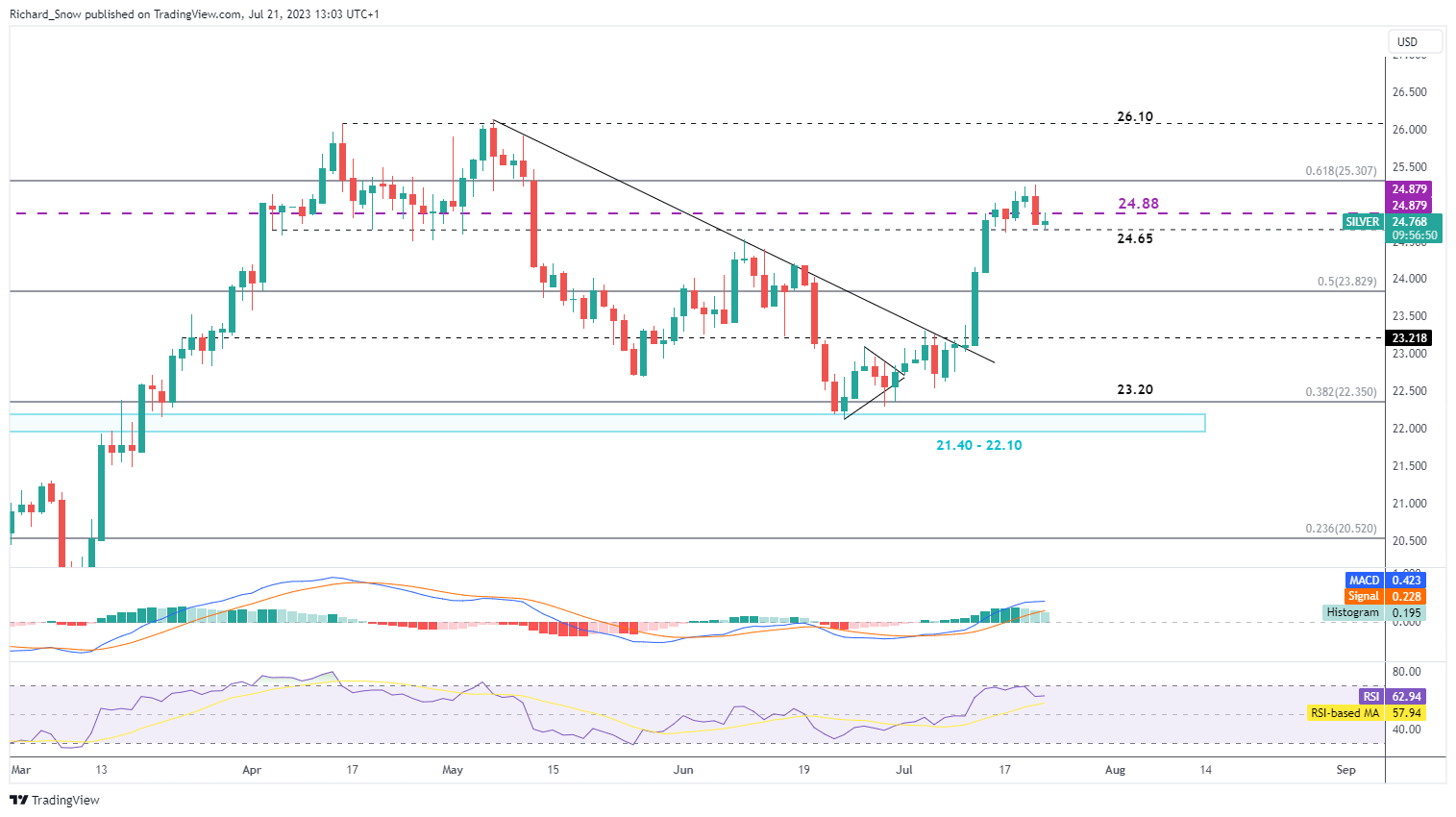The height and width of the screenshot is (817, 1456).
Task: Click the header publisher text Richard_Snow
Action: pyautogui.click(x=45, y=14)
